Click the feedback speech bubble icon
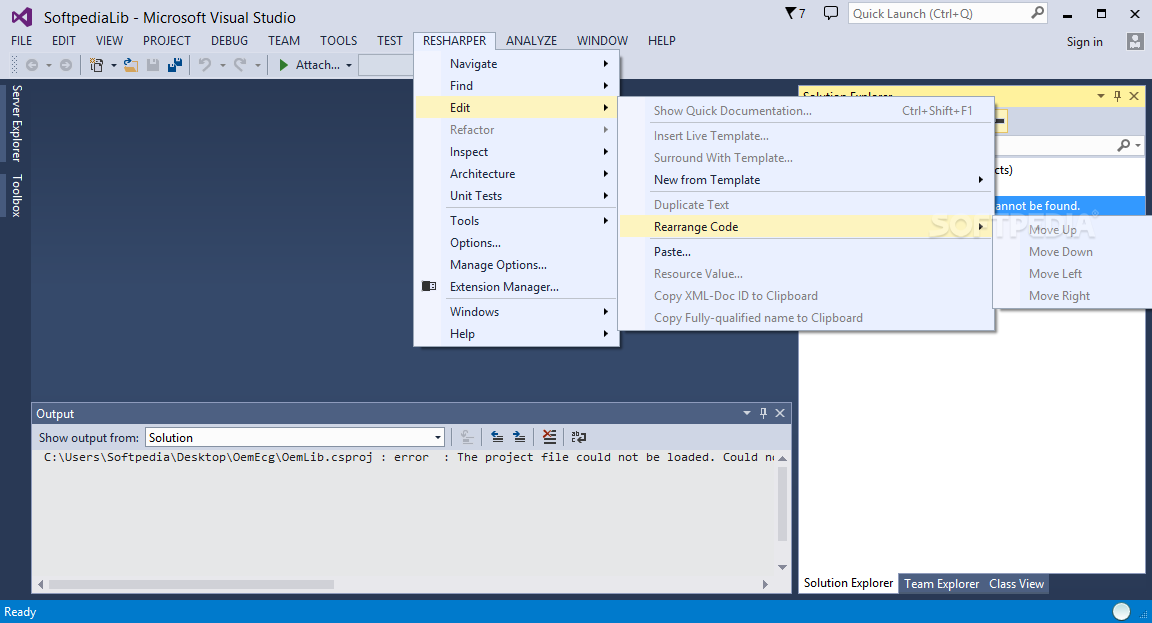Screen dimensions: 1152x623 click(x=831, y=13)
